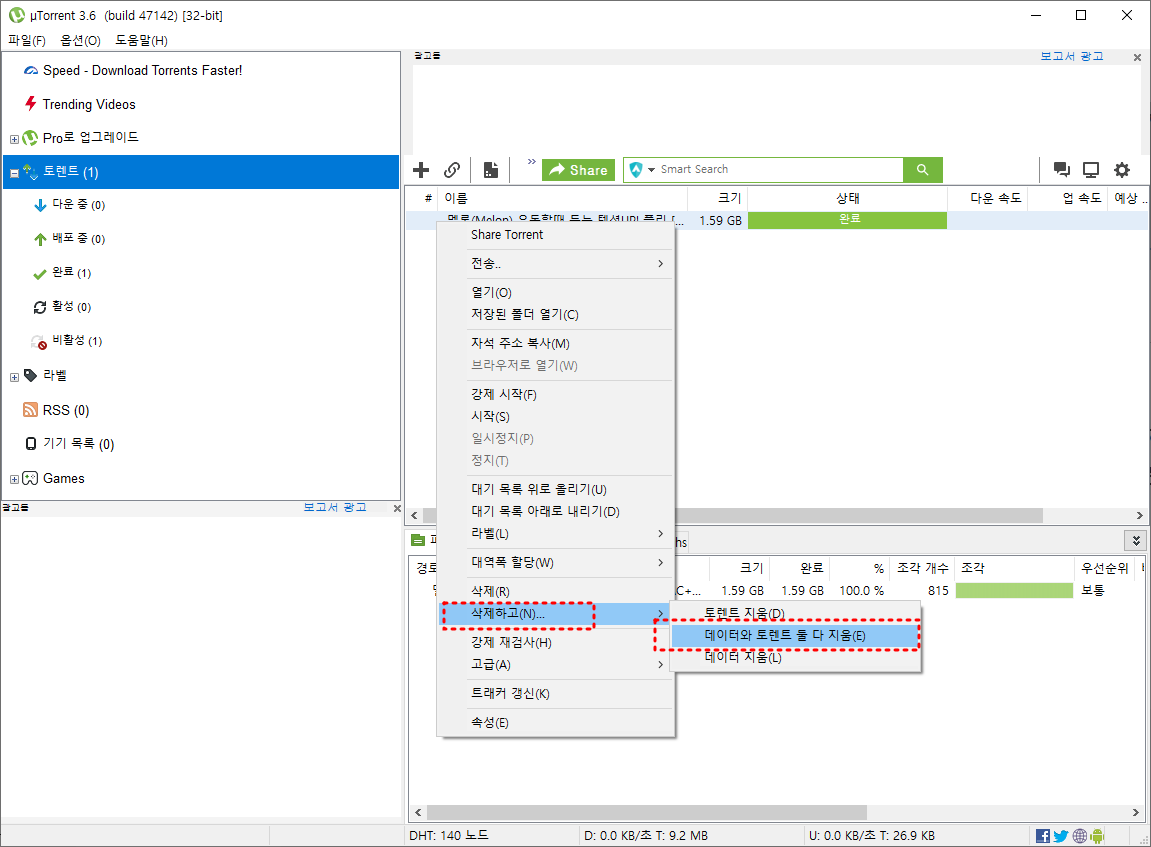Viewport: 1151px width, 847px height.
Task: Select 기기 목록 (0) item
Action: [79, 444]
